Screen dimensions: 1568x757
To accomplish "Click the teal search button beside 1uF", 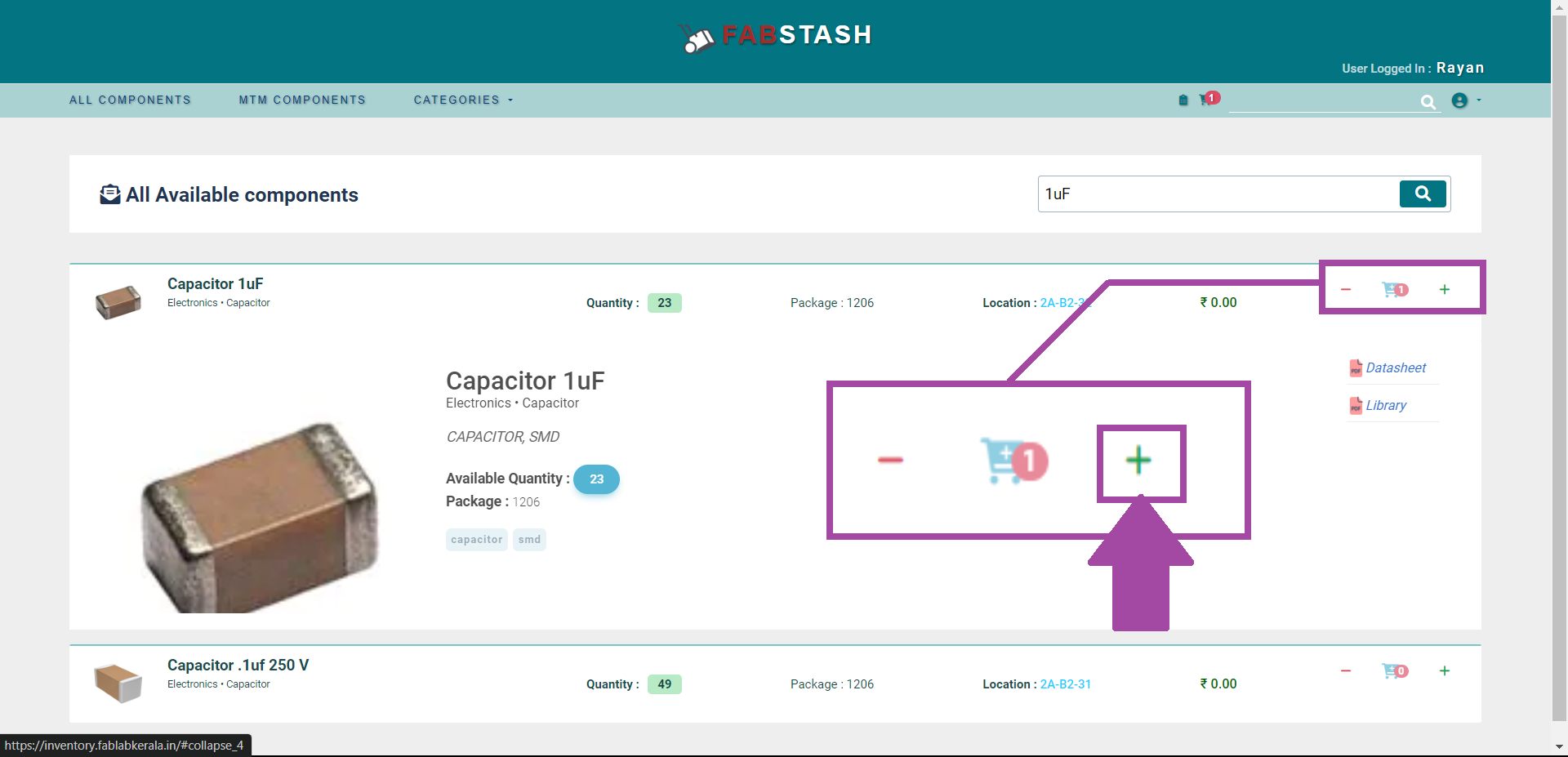I will point(1422,194).
